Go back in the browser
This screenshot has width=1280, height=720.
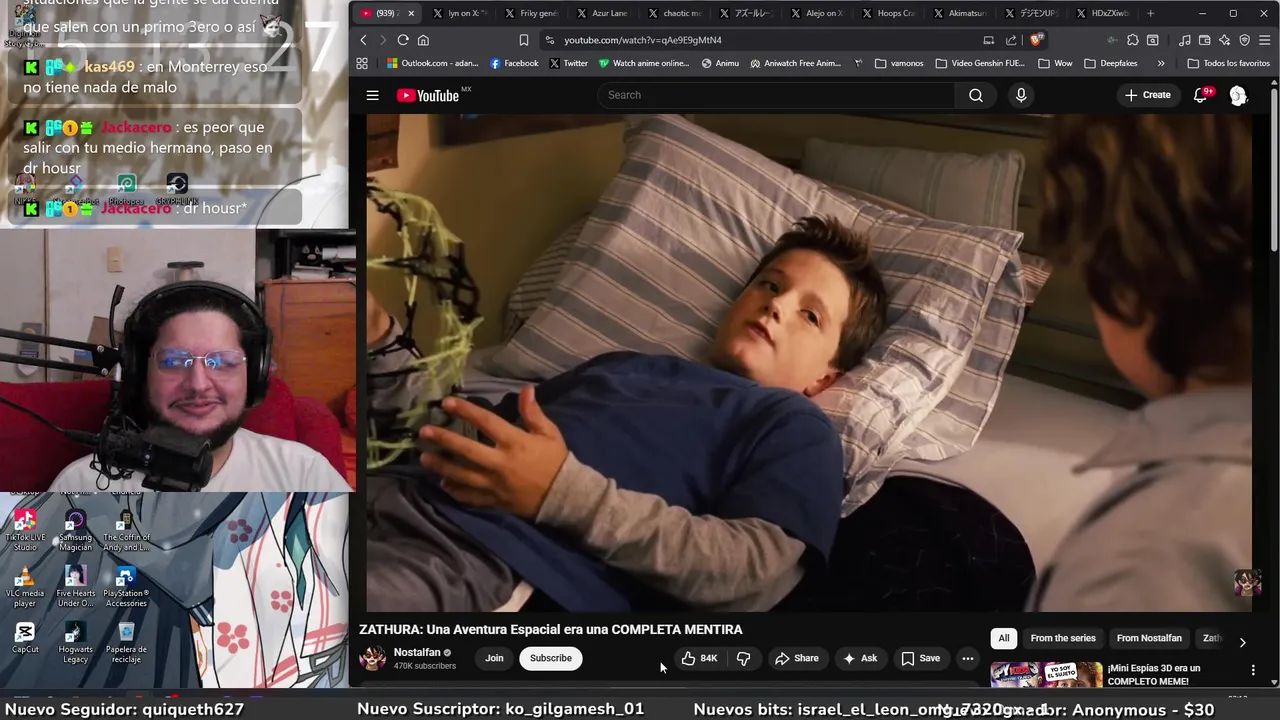(363, 40)
